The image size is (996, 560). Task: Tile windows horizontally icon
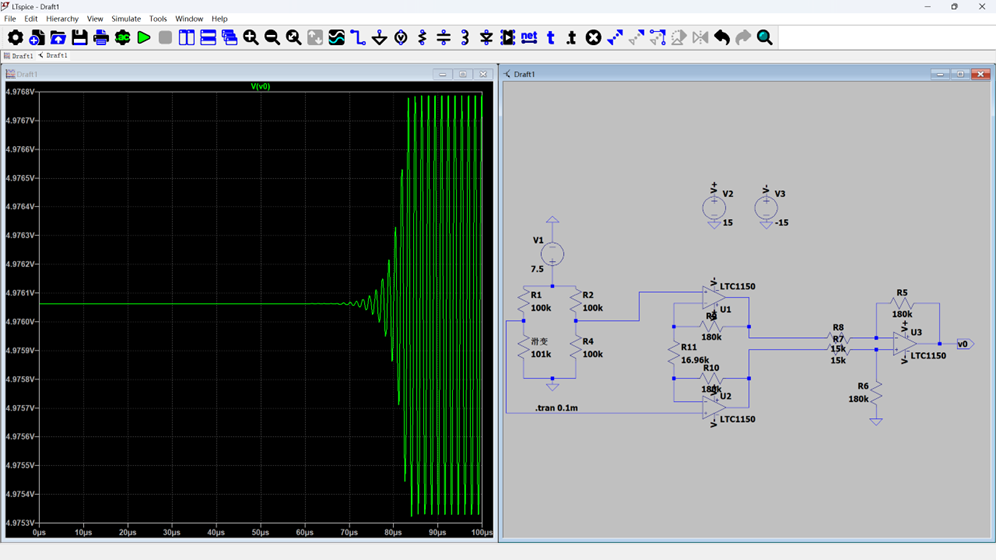point(208,37)
